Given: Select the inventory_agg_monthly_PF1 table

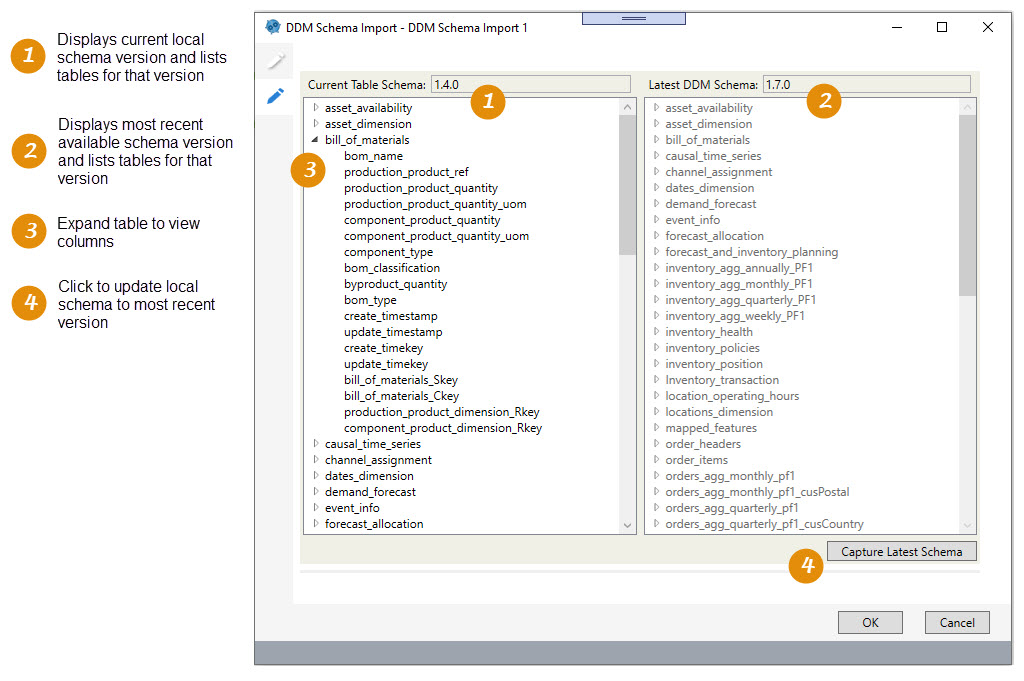Looking at the screenshot, I should coord(739,284).
